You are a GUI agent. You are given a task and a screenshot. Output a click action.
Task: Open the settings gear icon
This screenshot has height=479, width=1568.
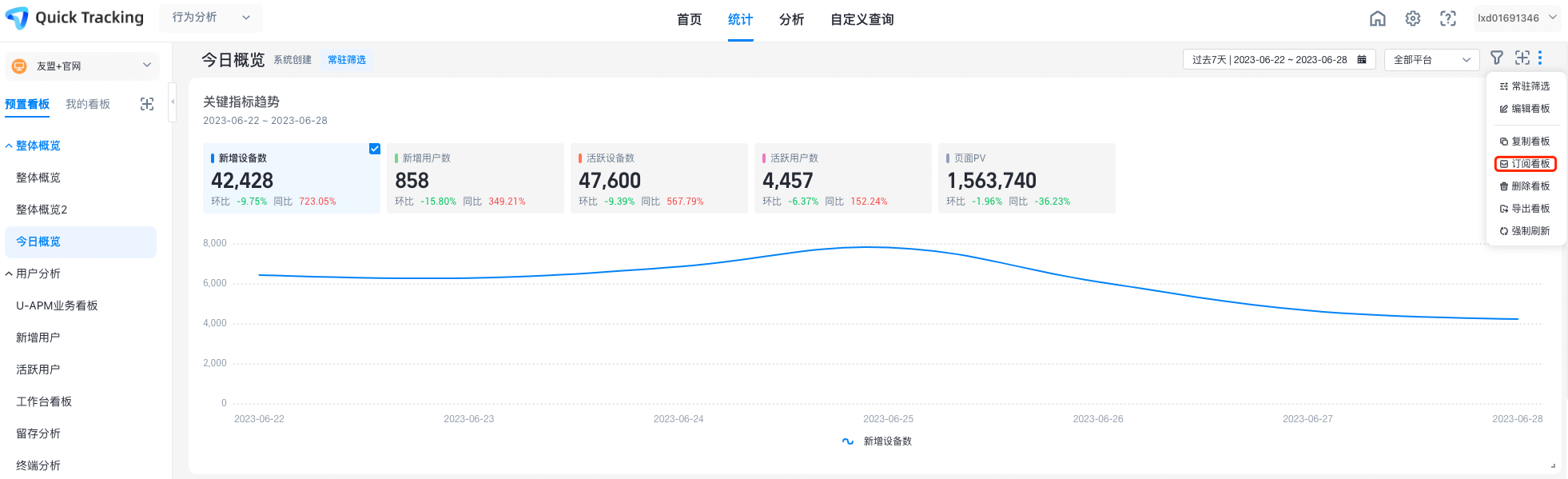[x=1413, y=18]
